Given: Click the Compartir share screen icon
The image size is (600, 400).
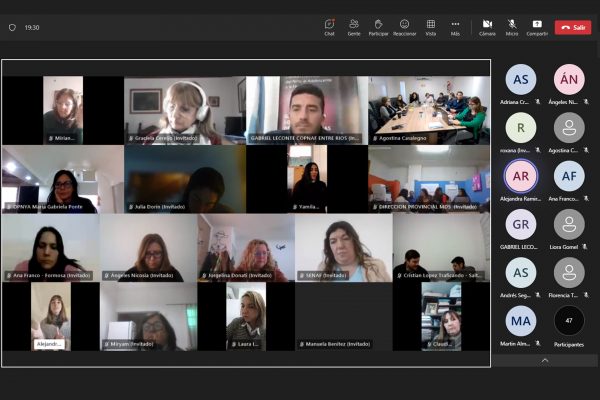Looking at the screenshot, I should 537,26.
